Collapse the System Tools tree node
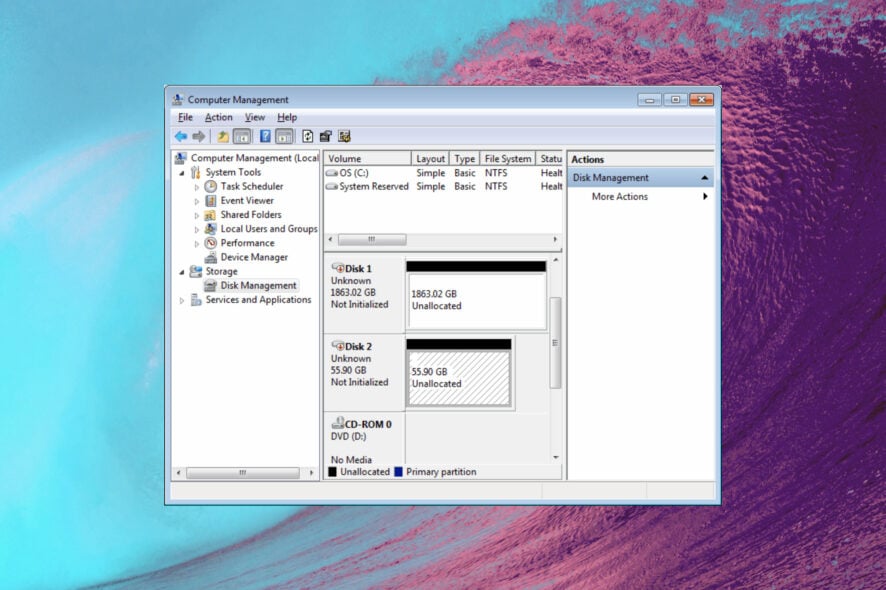The height and width of the screenshot is (590, 886). (x=181, y=172)
